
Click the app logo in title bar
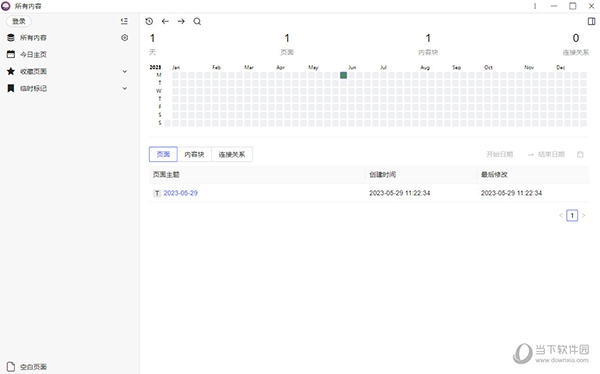coord(6,6)
